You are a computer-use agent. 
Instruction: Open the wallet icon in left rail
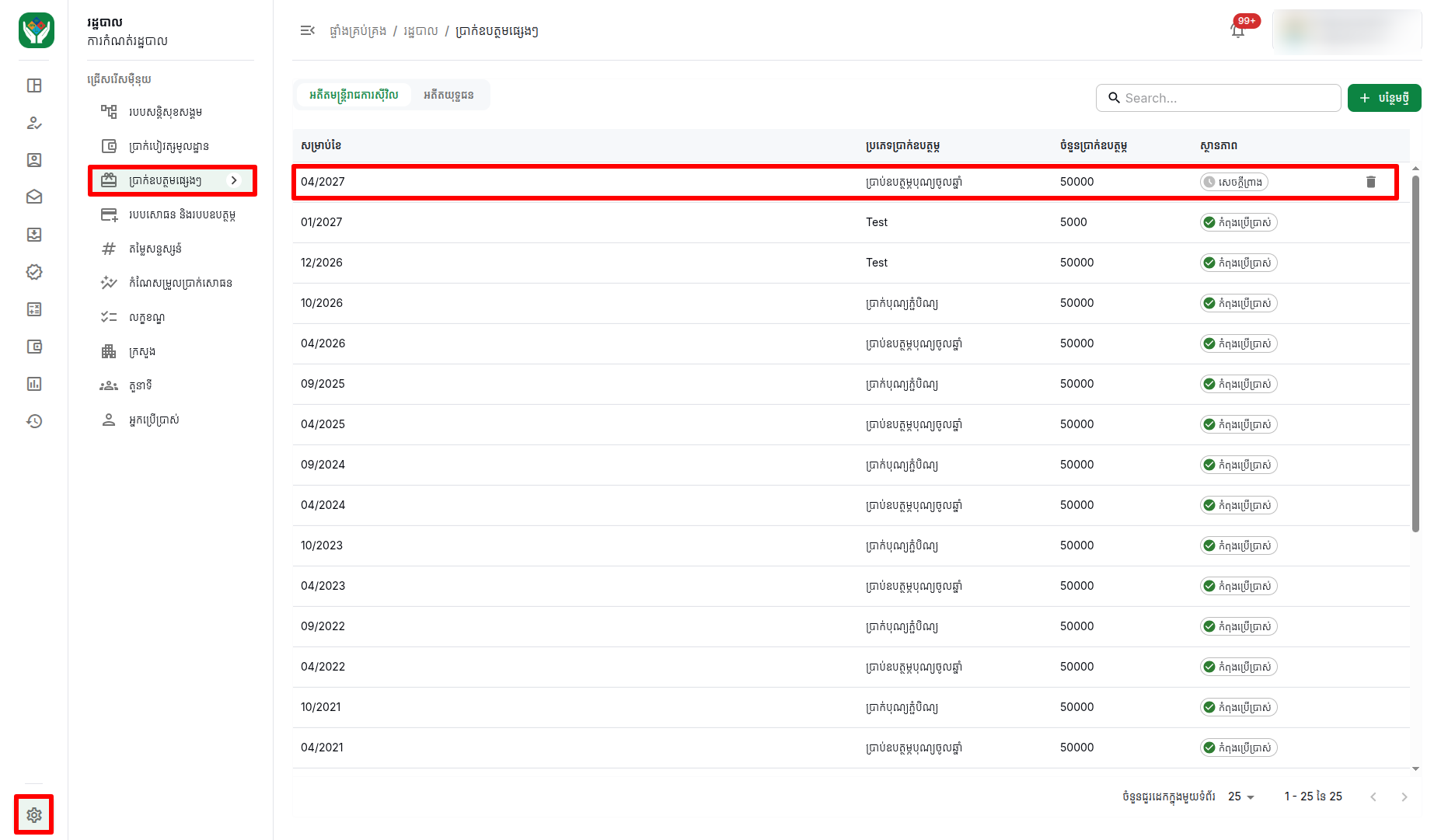point(34,347)
